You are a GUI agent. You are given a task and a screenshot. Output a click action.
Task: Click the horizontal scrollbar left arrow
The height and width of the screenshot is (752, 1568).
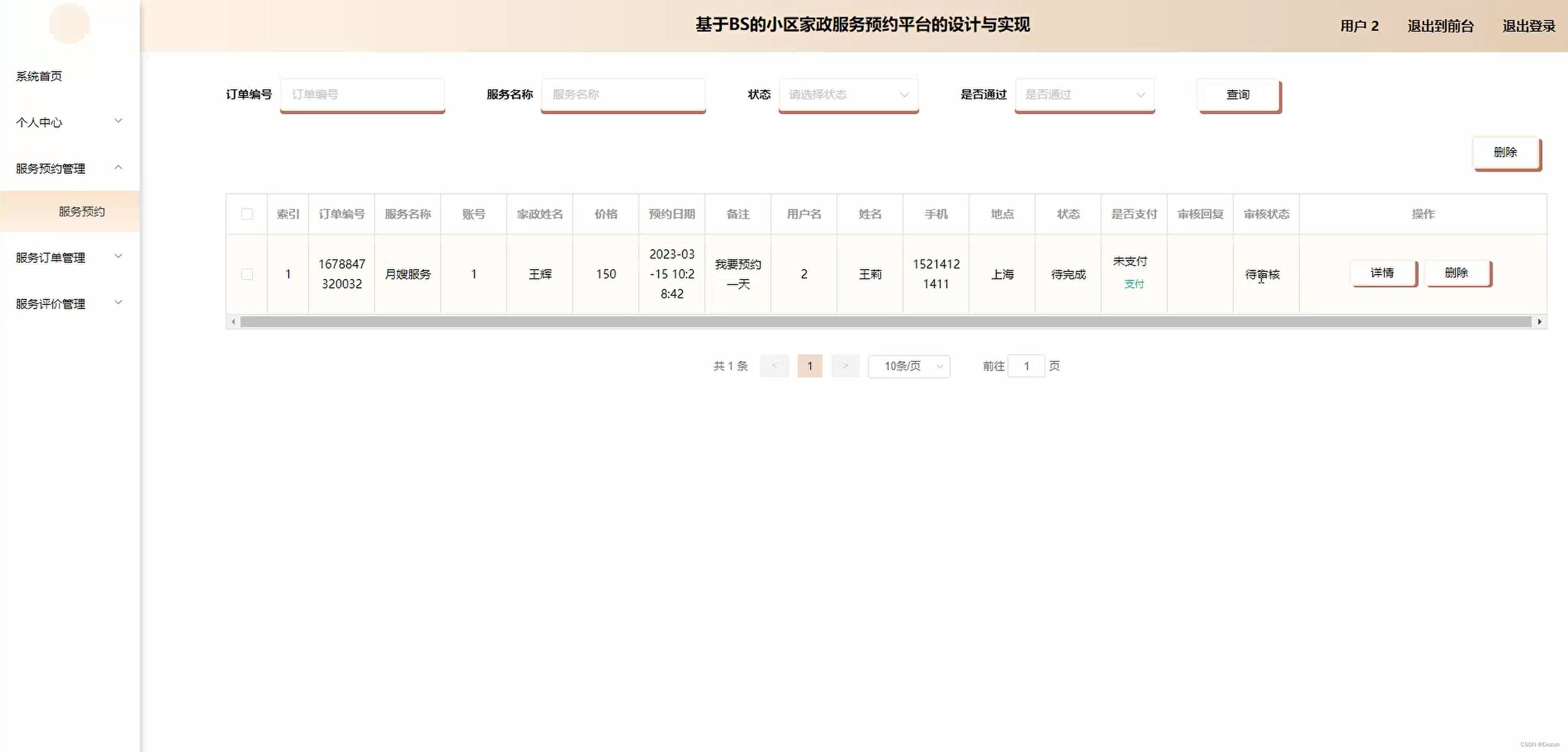pyautogui.click(x=233, y=322)
